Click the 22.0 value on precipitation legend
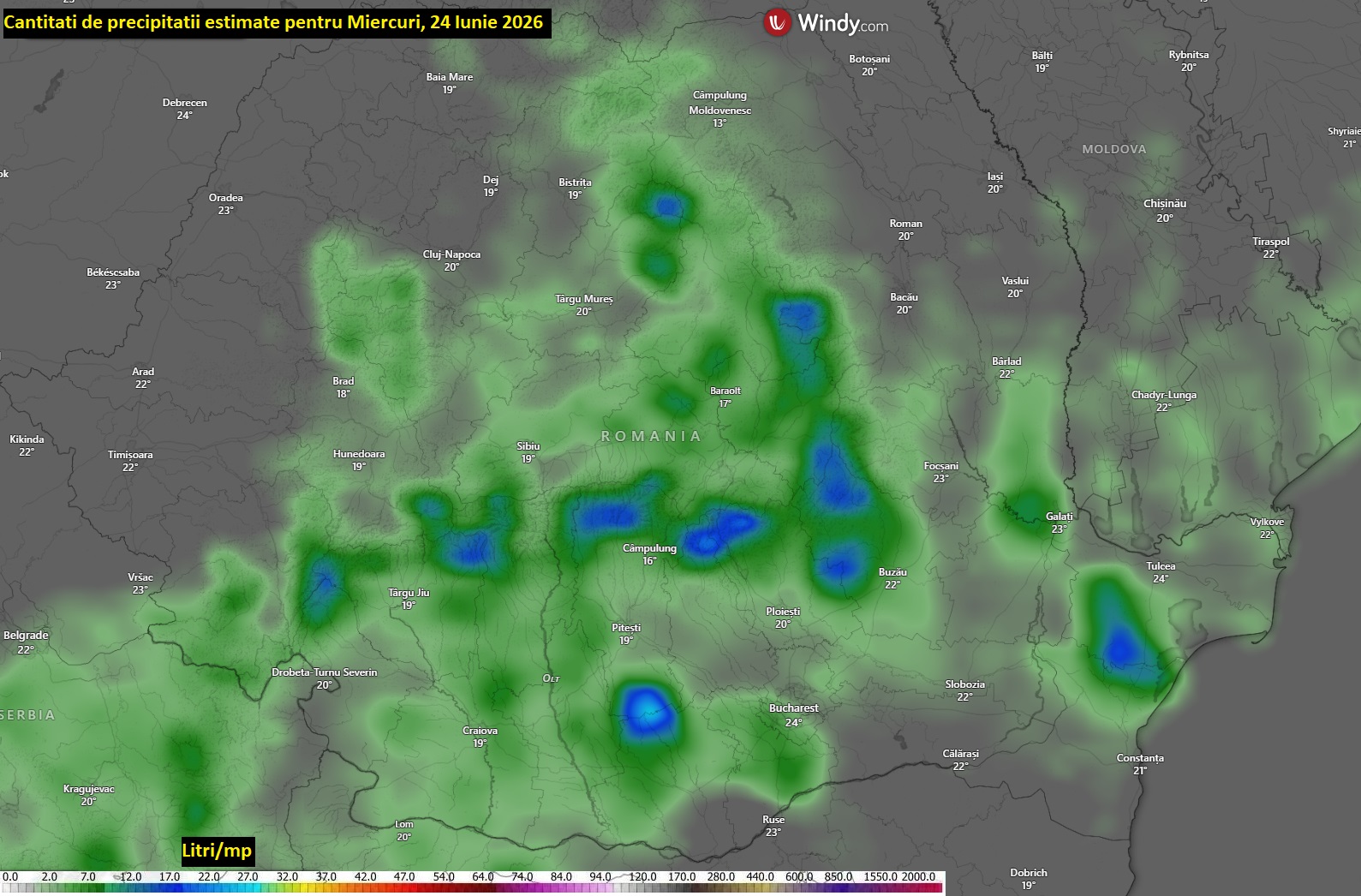The height and width of the screenshot is (896, 1361). [209, 877]
